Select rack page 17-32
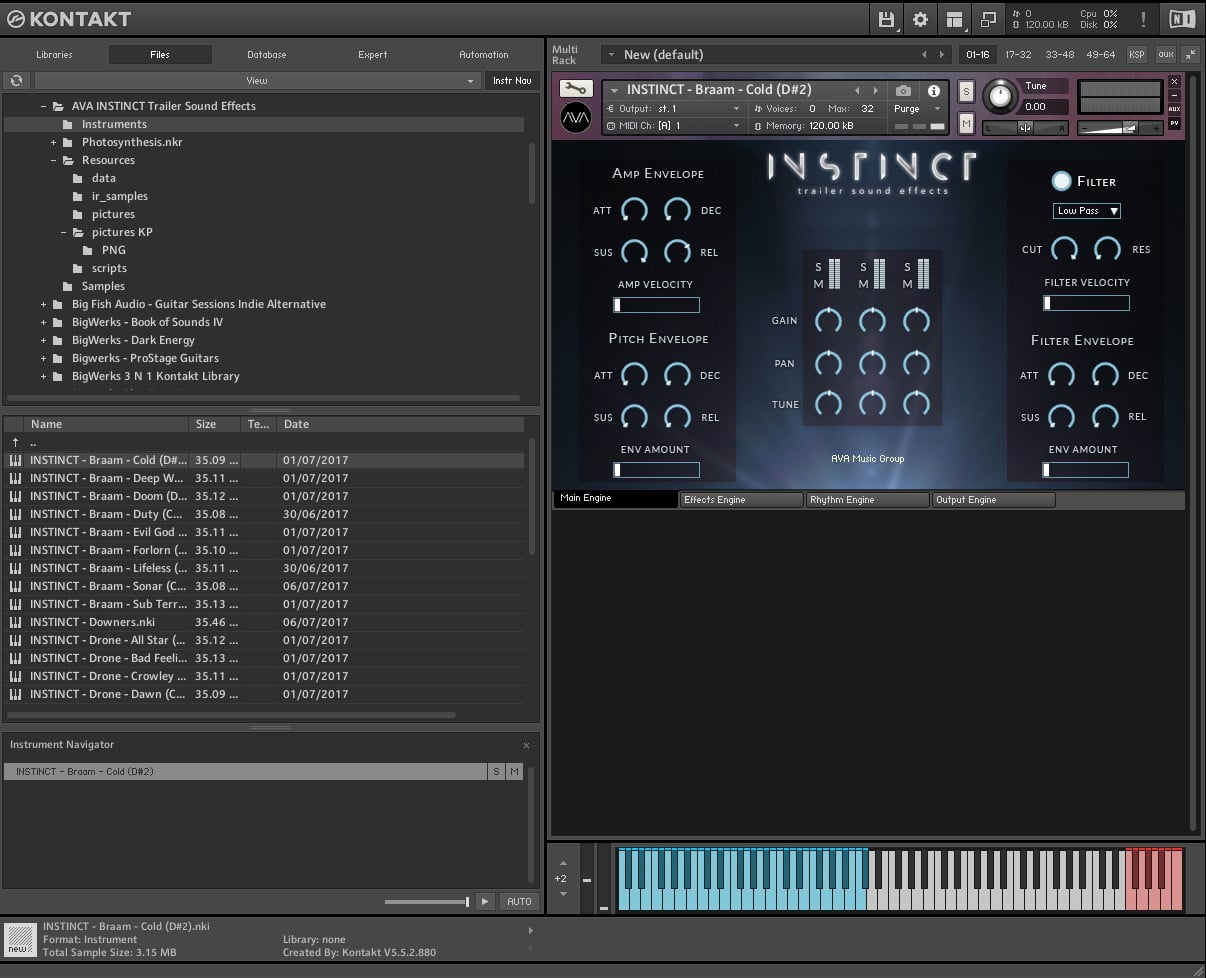Screen dimensions: 1206x978 1019,55
